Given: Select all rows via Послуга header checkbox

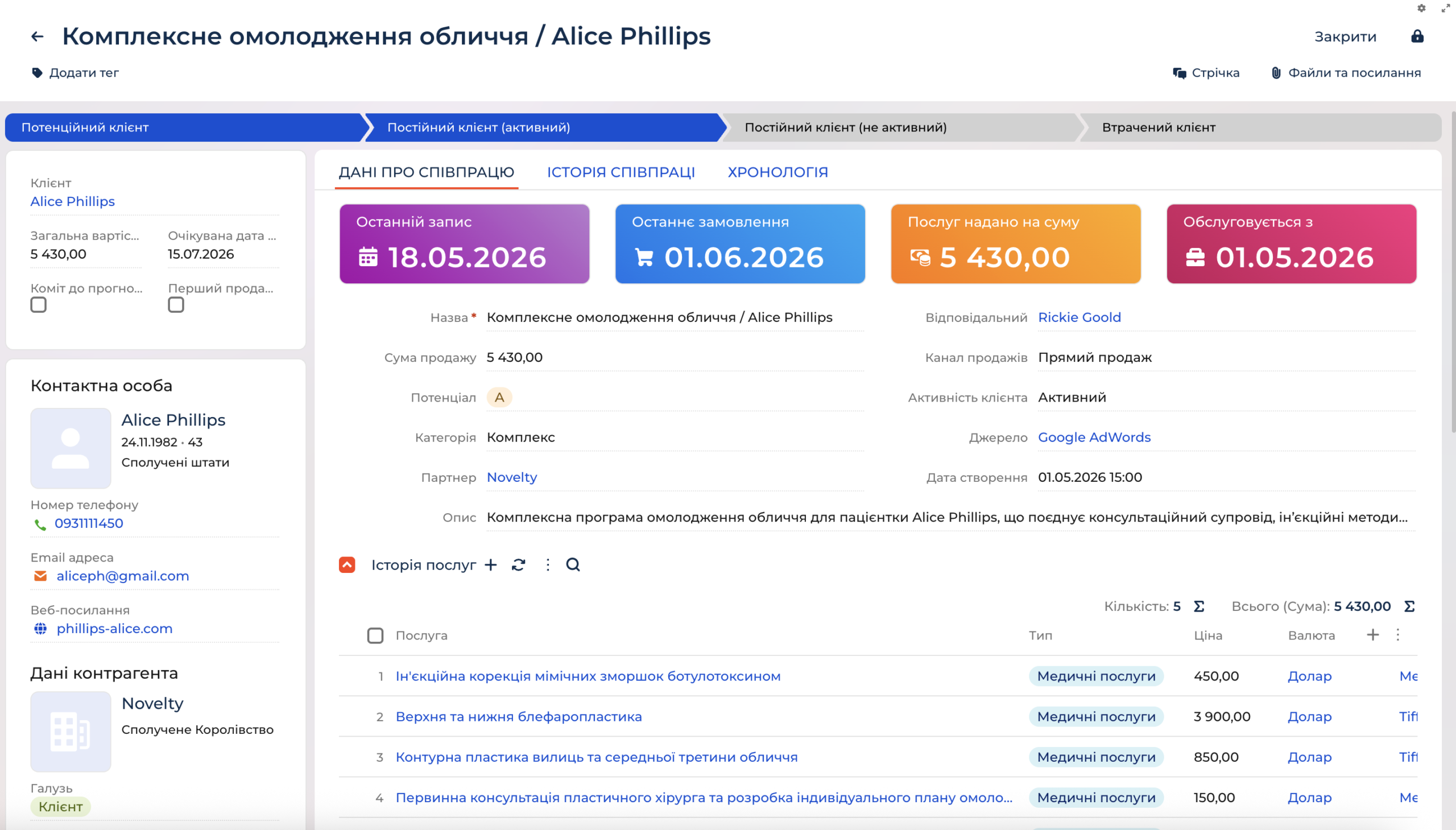Looking at the screenshot, I should pyautogui.click(x=375, y=635).
